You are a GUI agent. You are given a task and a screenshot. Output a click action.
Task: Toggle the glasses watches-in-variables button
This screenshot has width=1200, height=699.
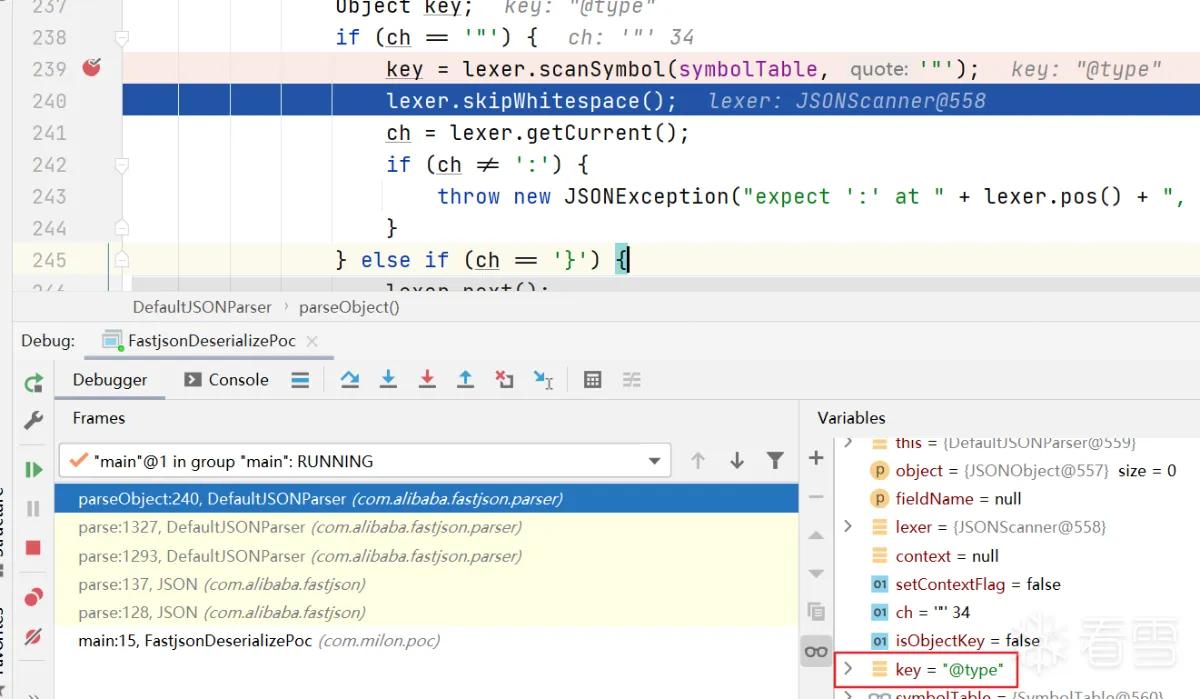coord(816,652)
